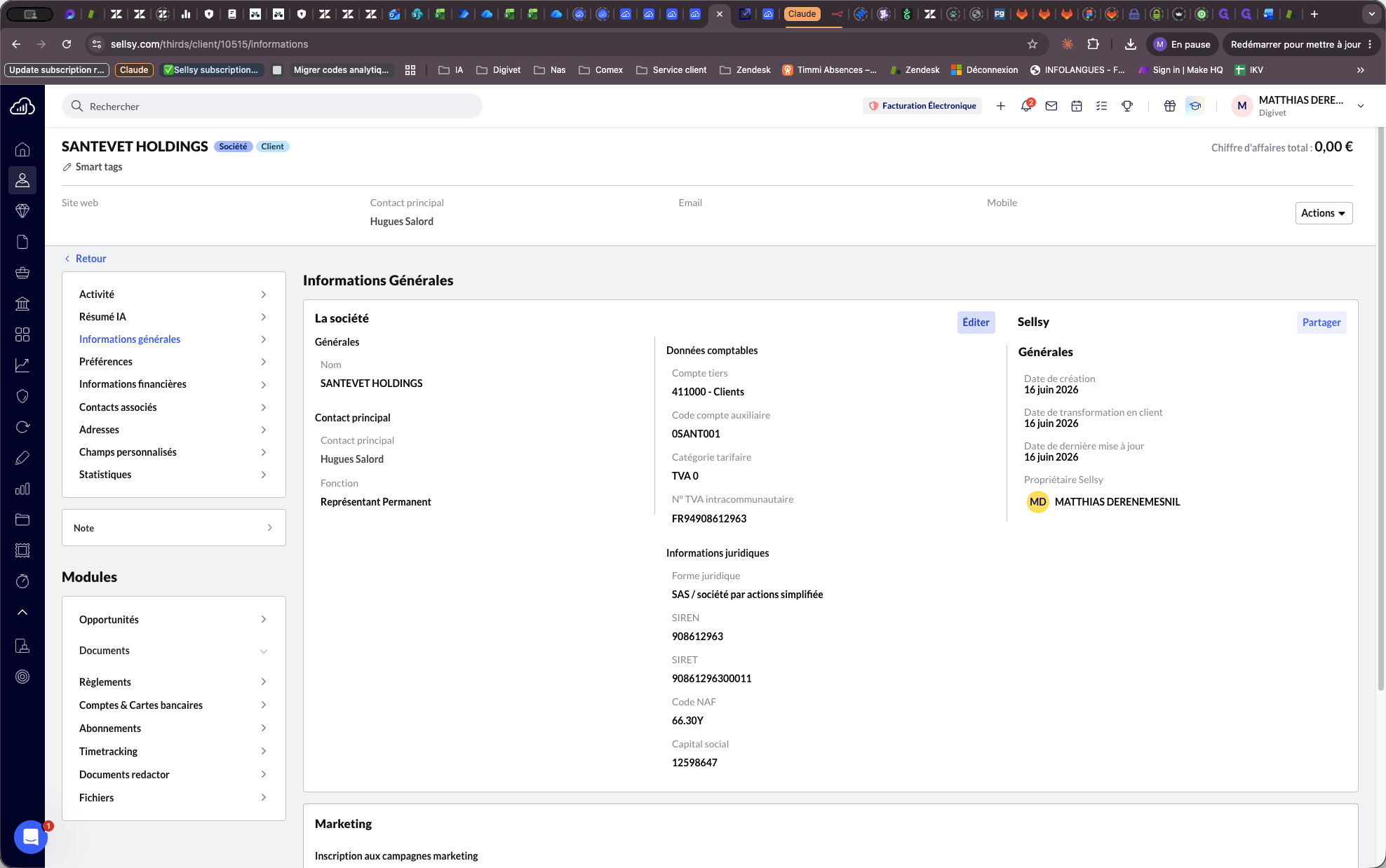Open the notifications bell icon
The width and height of the screenshot is (1386, 868).
tap(1026, 106)
